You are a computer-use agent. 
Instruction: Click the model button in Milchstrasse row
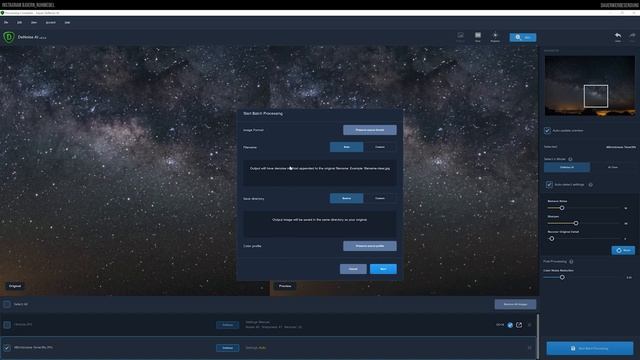(227, 348)
